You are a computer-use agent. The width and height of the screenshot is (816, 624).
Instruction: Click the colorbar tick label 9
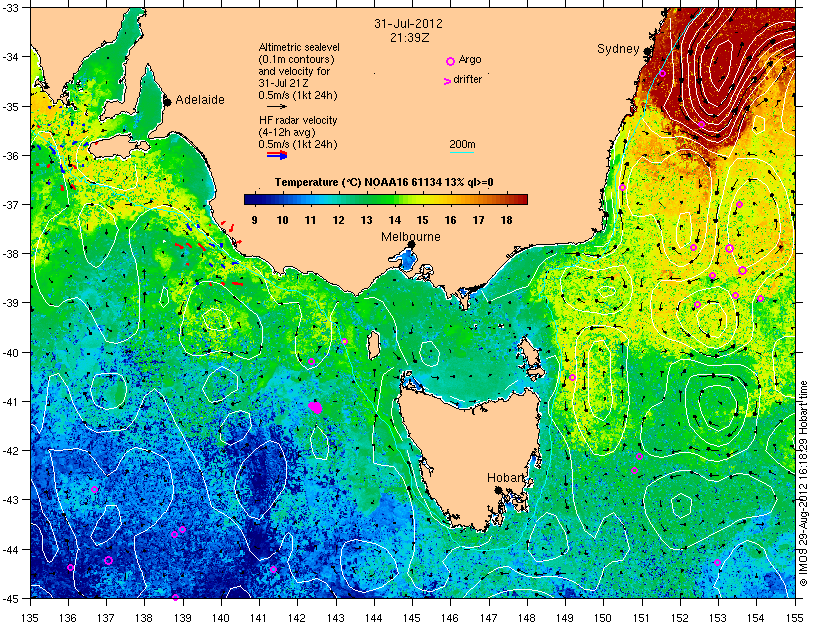254,220
